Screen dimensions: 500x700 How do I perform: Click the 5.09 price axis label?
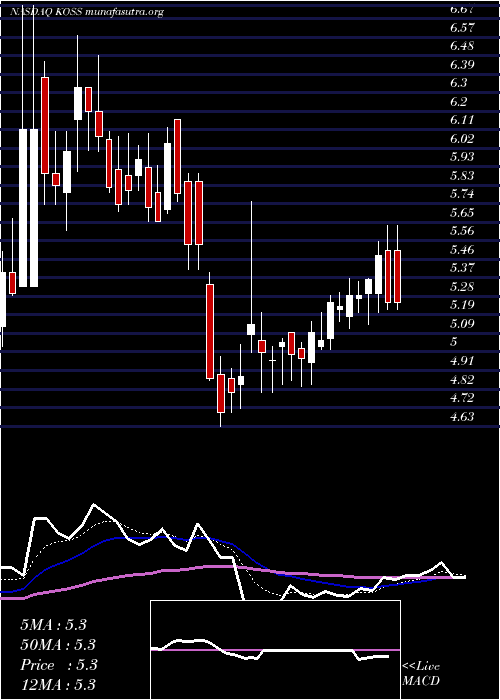pyautogui.click(x=462, y=324)
